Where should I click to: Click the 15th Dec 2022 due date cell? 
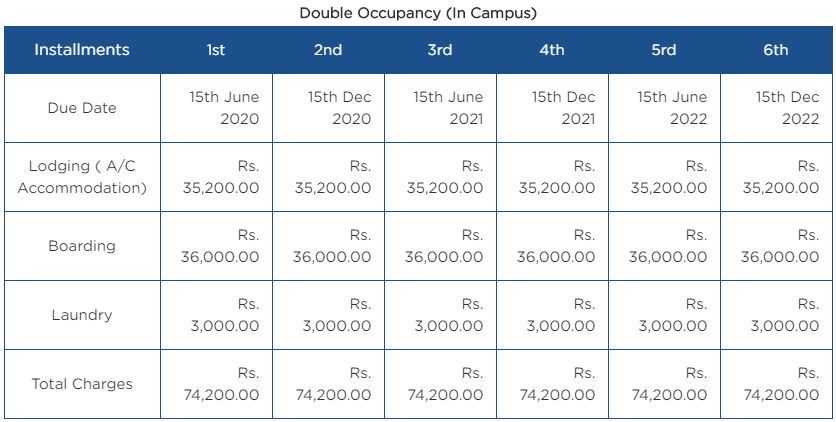click(x=776, y=108)
